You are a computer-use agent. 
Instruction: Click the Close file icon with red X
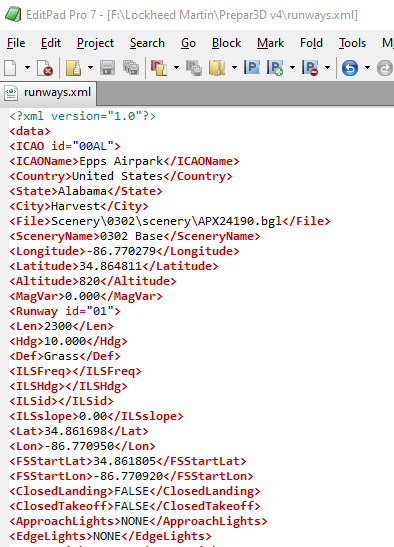click(x=45, y=68)
